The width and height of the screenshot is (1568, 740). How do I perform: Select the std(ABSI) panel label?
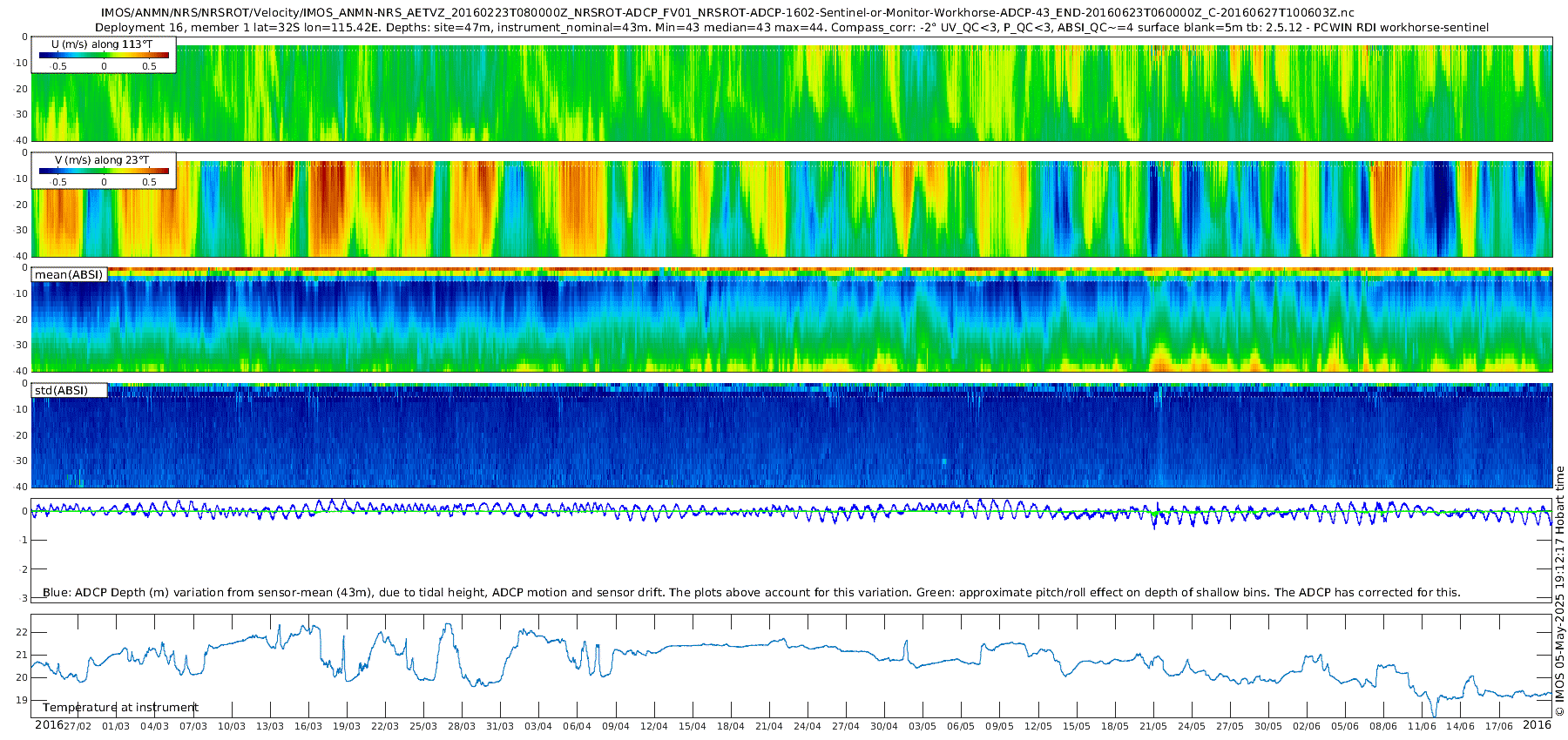click(69, 390)
